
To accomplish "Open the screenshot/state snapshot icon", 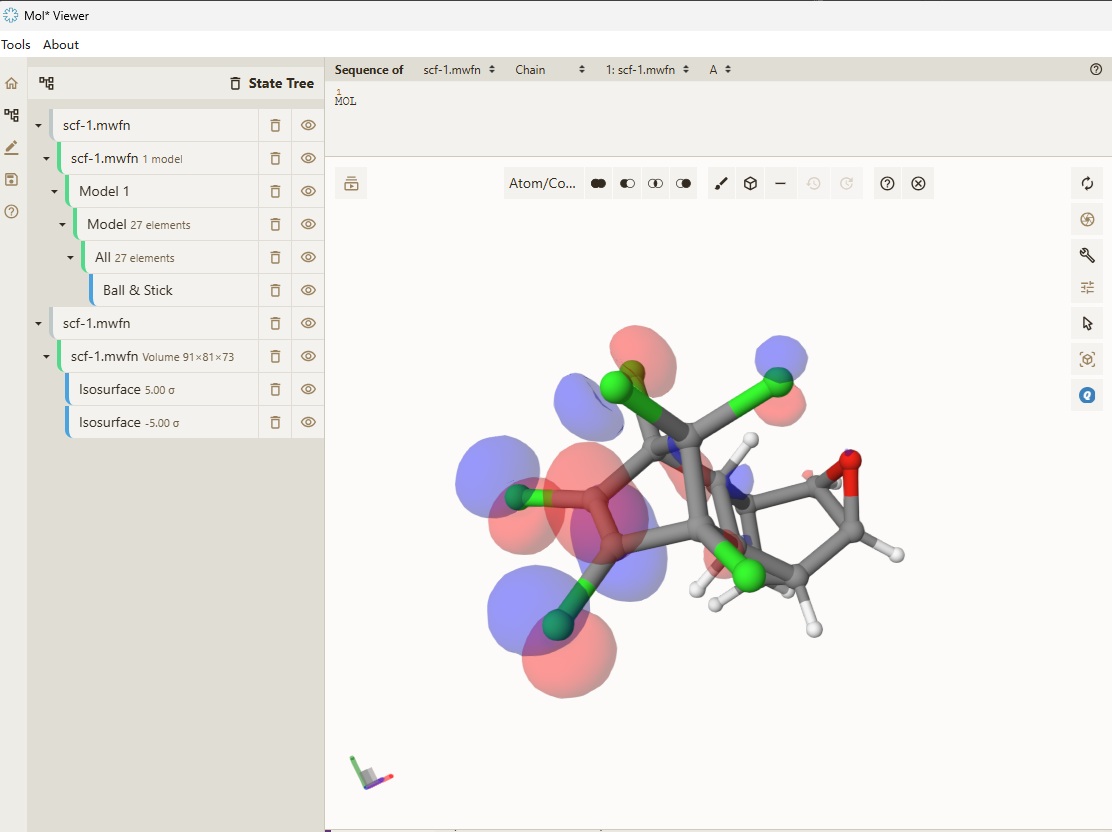I will click(1087, 220).
